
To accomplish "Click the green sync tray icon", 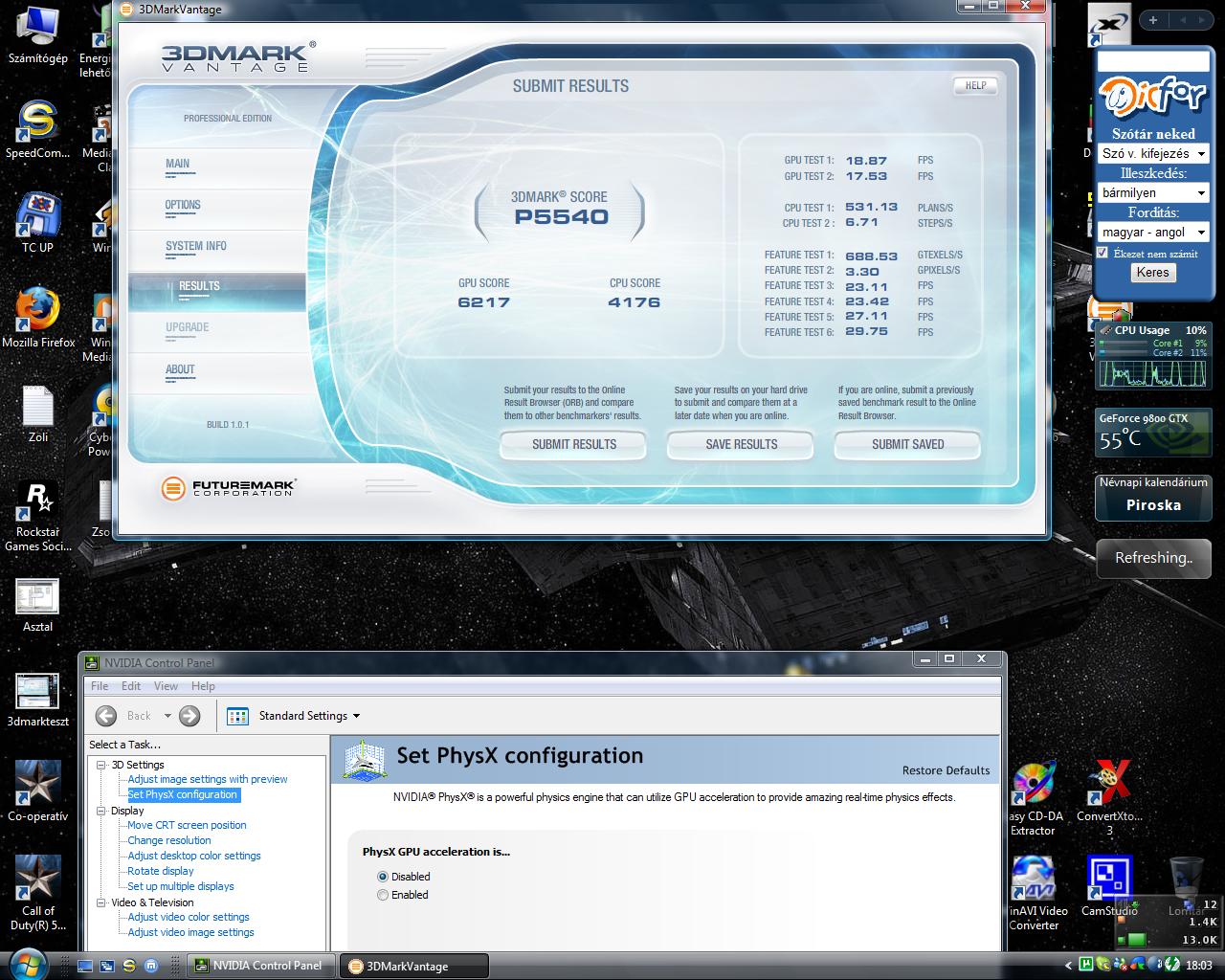I will point(1172,966).
